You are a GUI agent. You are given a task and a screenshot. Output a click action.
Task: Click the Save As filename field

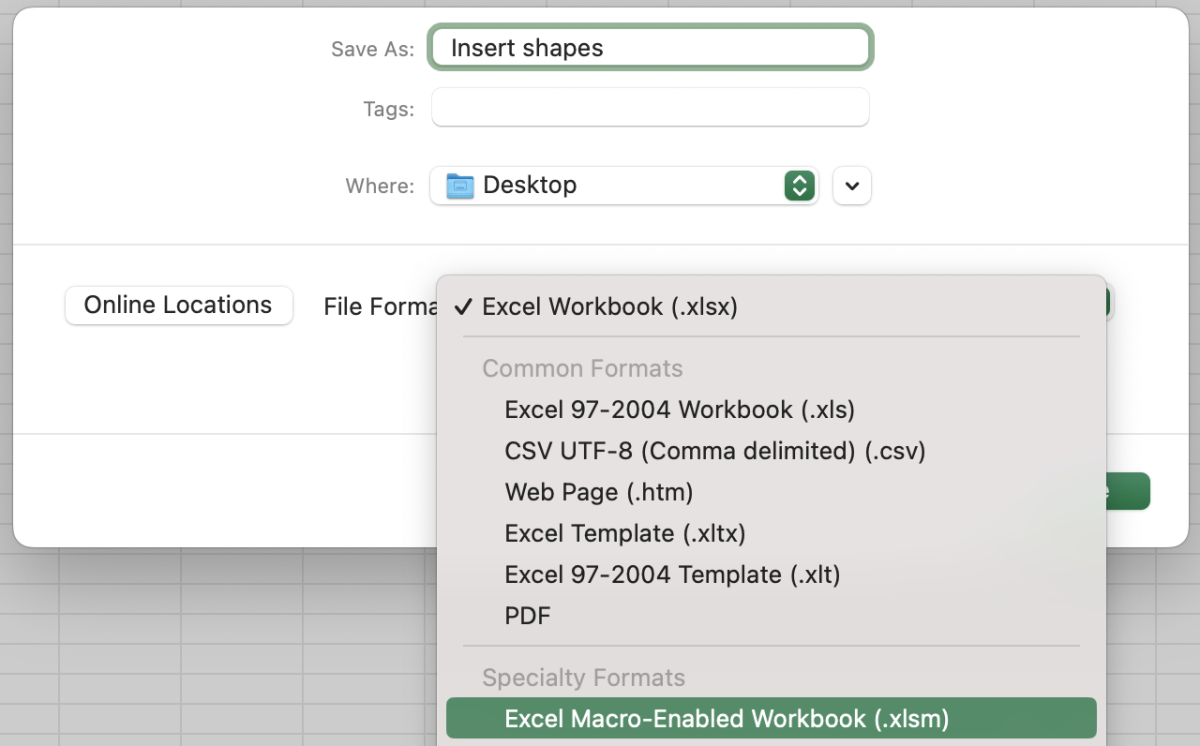(651, 47)
